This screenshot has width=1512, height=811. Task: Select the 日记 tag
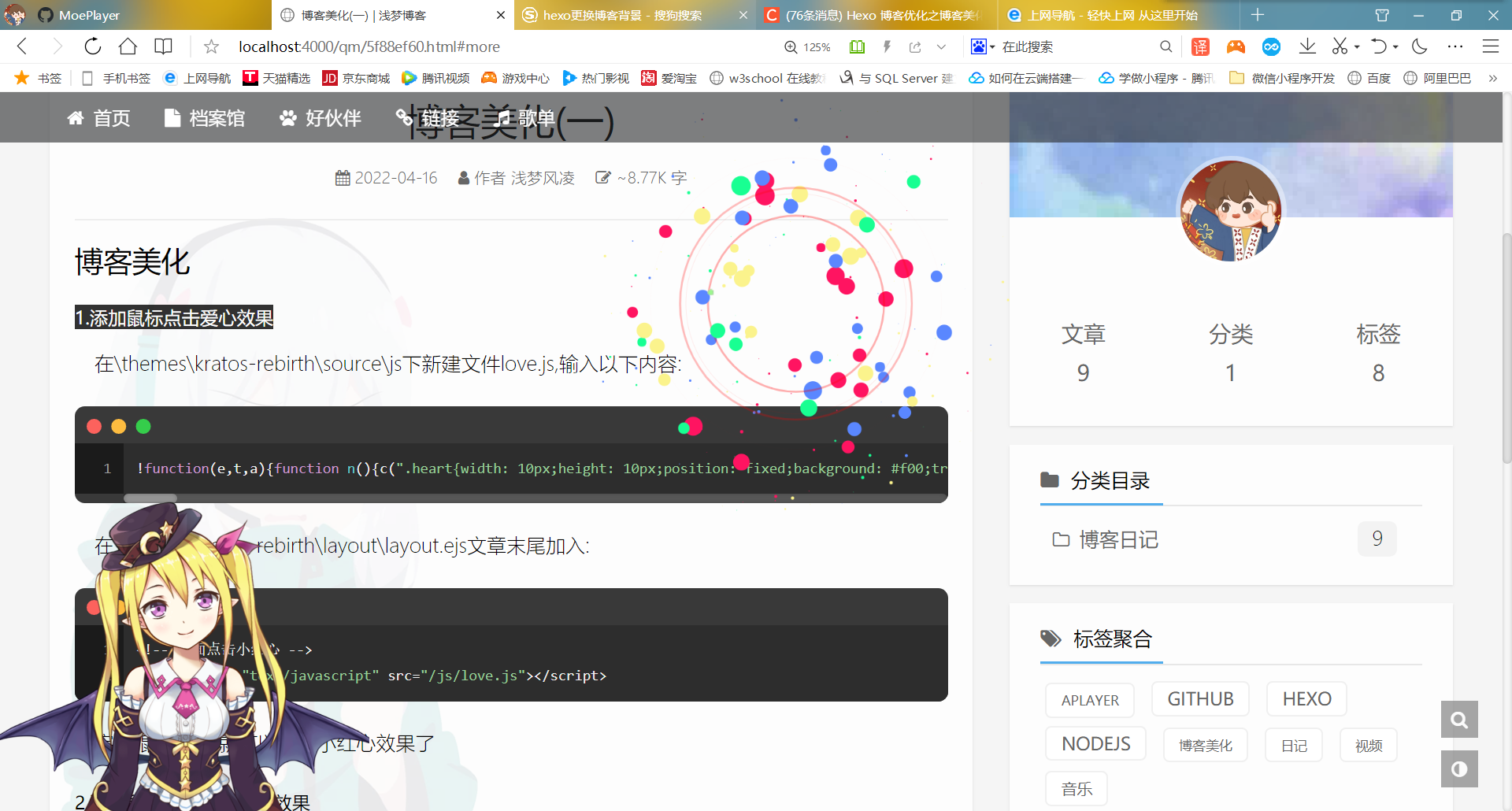(1294, 745)
